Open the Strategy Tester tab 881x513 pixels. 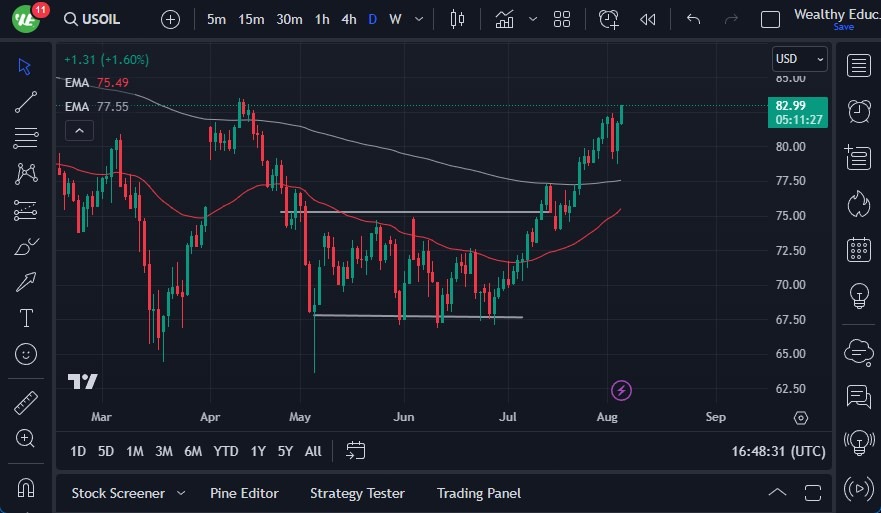pos(357,493)
